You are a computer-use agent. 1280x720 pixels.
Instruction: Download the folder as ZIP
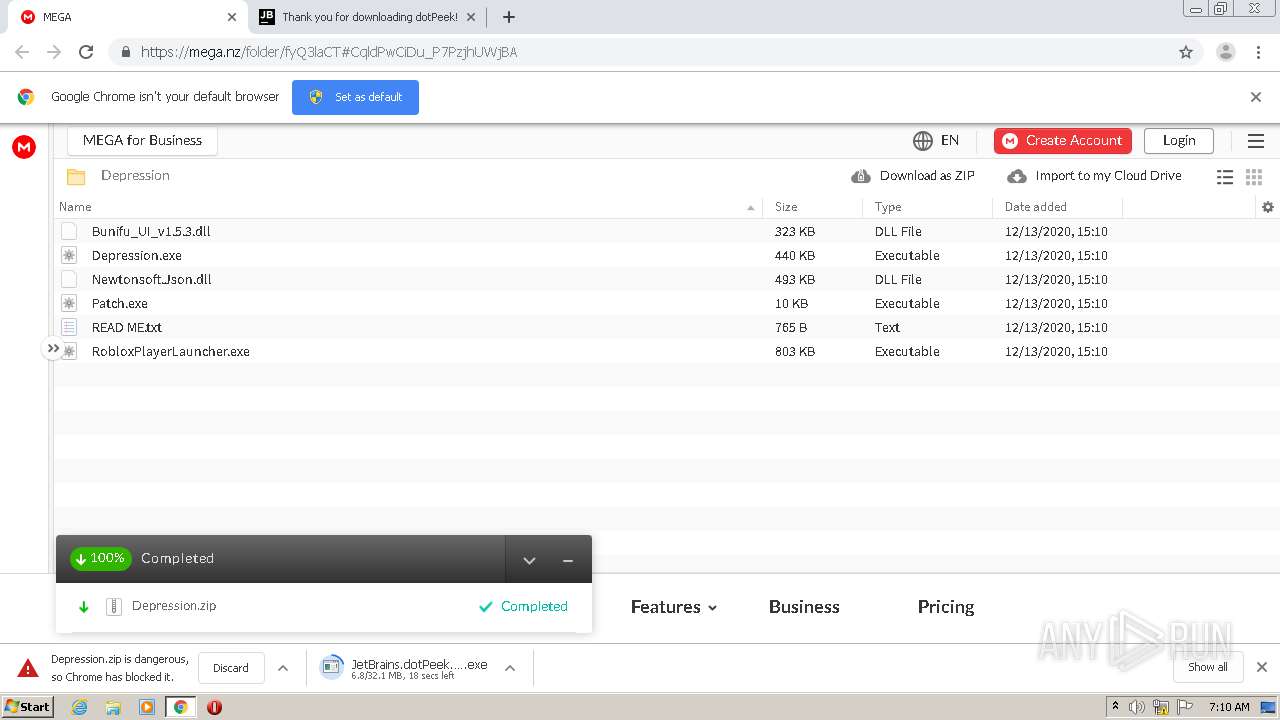pos(913,176)
